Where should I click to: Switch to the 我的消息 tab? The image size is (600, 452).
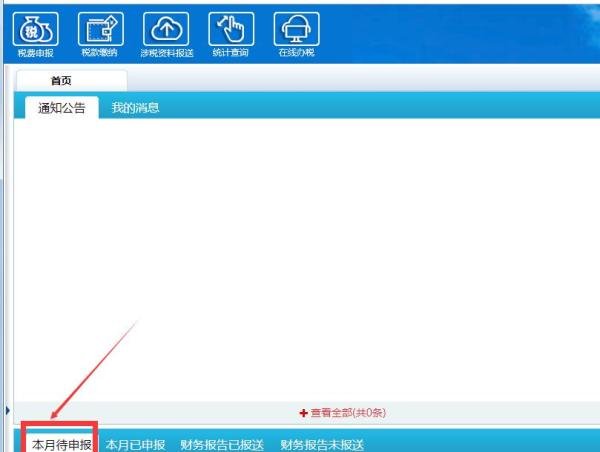[x=135, y=108]
